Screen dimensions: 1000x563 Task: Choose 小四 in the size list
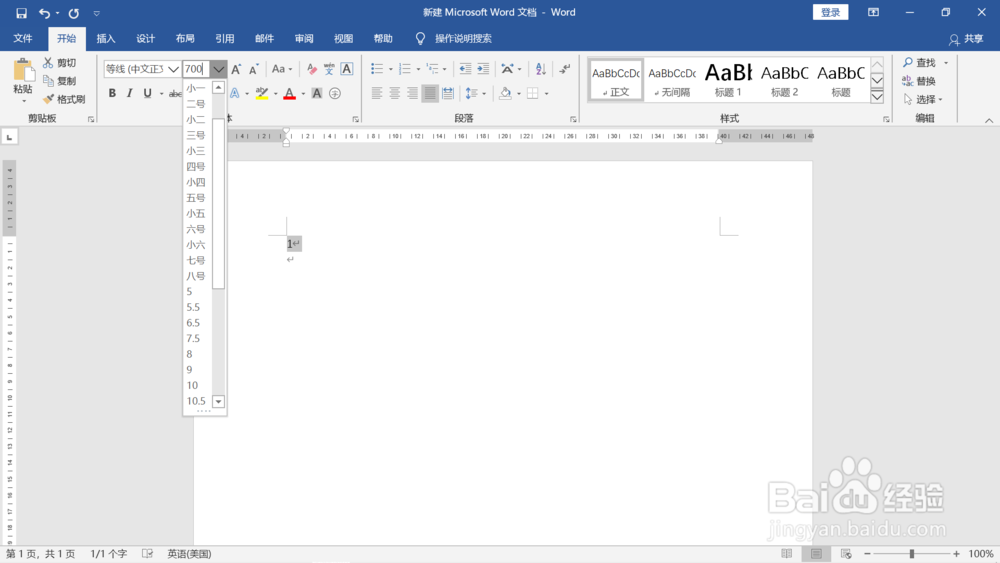[x=198, y=182]
